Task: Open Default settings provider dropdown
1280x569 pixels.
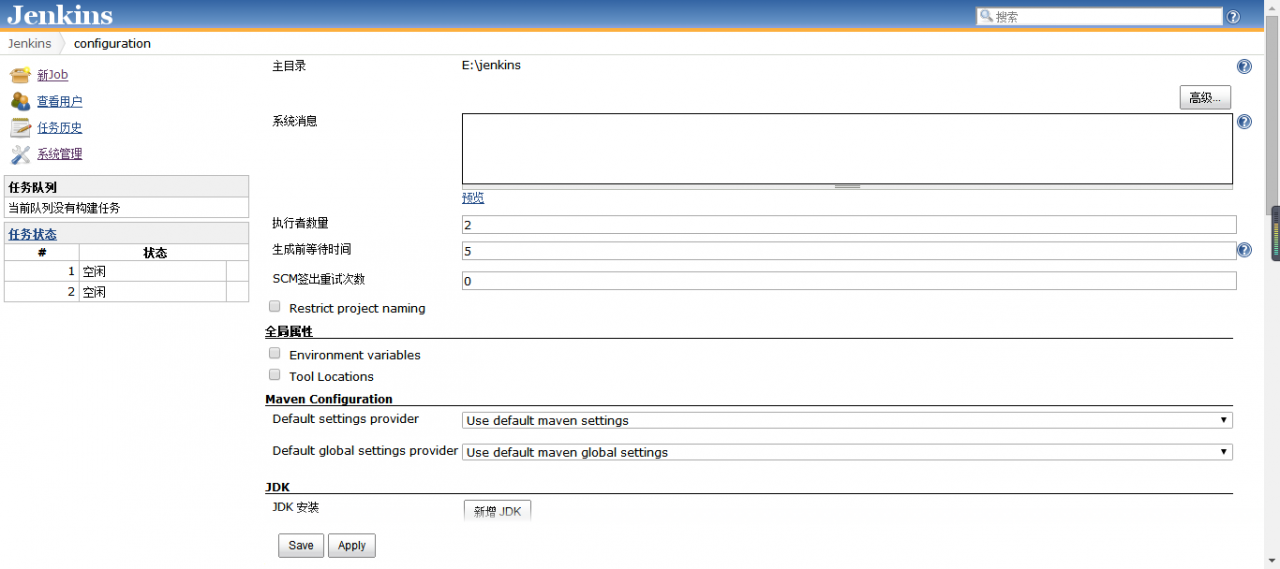Action: (x=847, y=420)
